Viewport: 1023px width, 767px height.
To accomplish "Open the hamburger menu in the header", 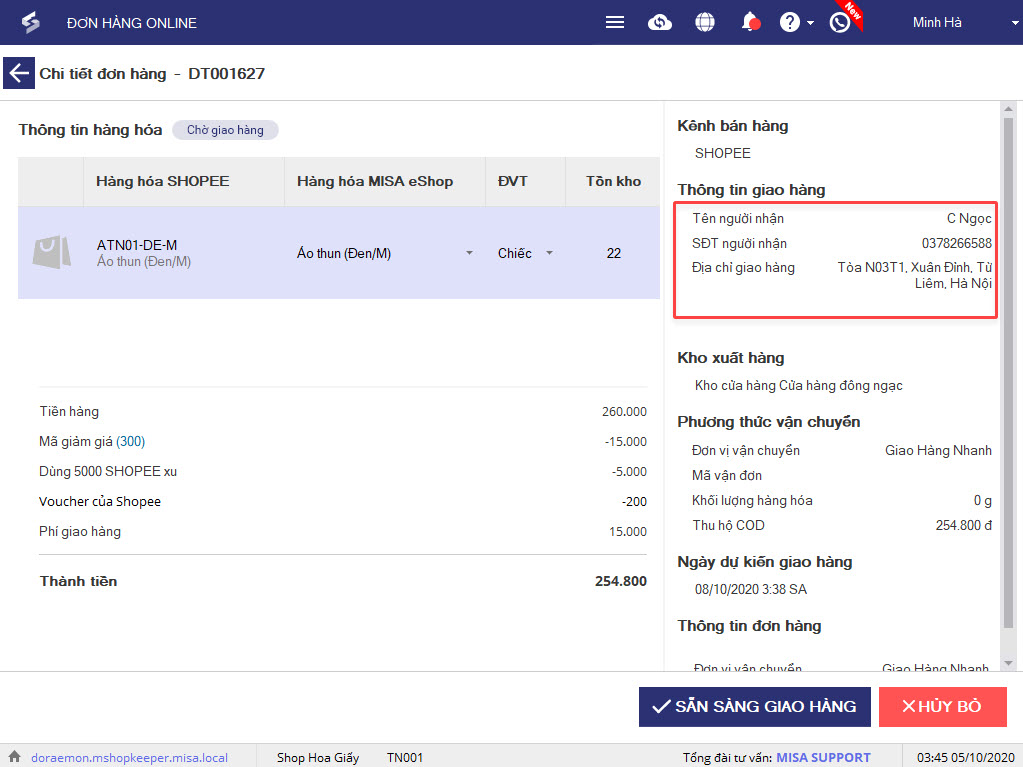I will pos(615,23).
